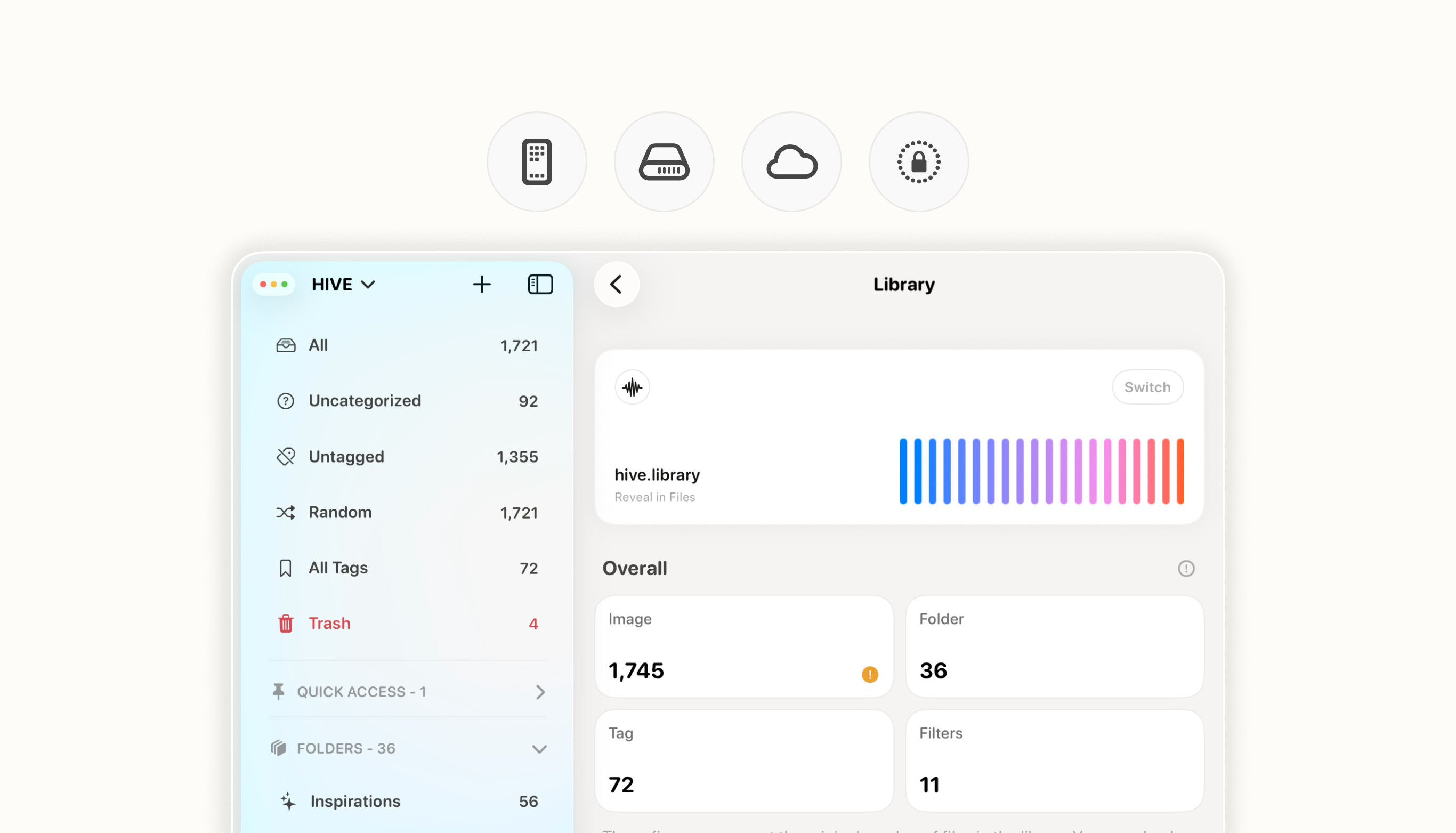1456x833 pixels.
Task: Click the Uncategorized question mark icon
Action: tap(286, 401)
